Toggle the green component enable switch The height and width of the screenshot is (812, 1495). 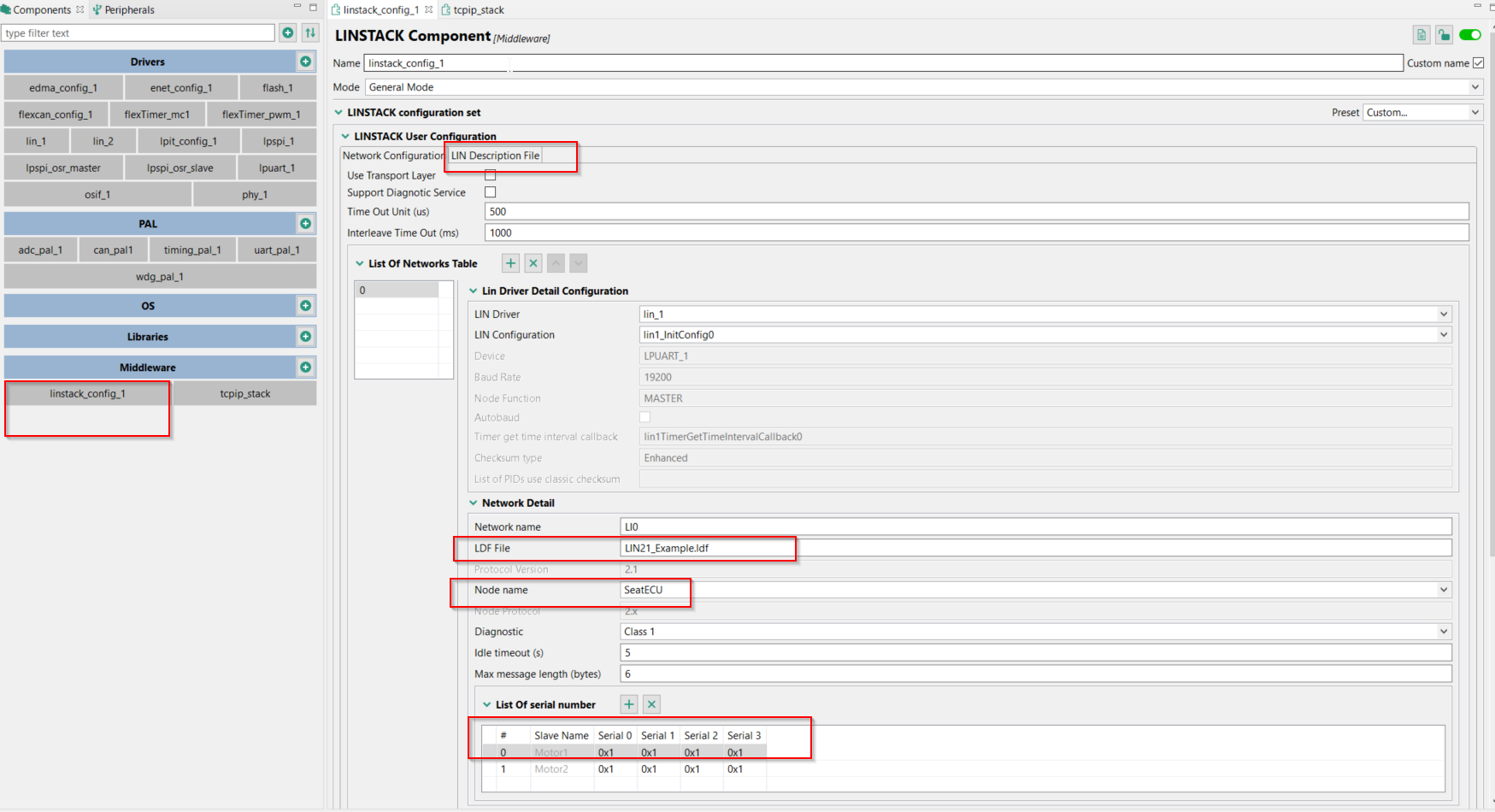tap(1470, 34)
